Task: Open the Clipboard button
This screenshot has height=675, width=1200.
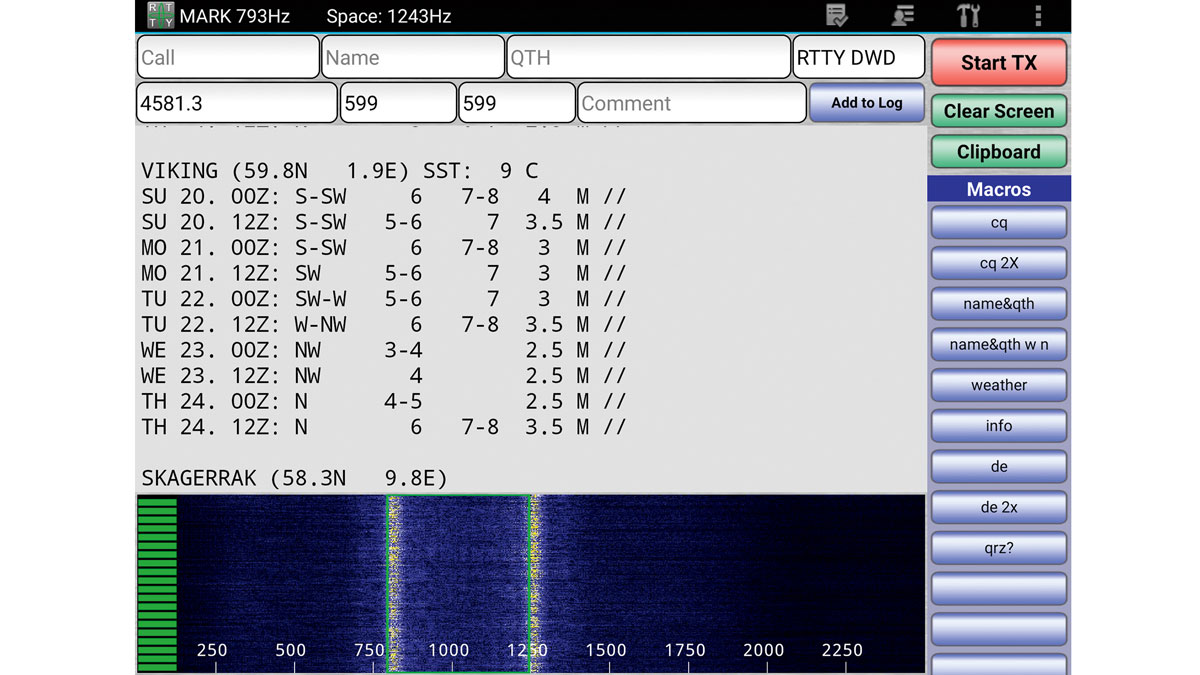Action: pos(998,152)
